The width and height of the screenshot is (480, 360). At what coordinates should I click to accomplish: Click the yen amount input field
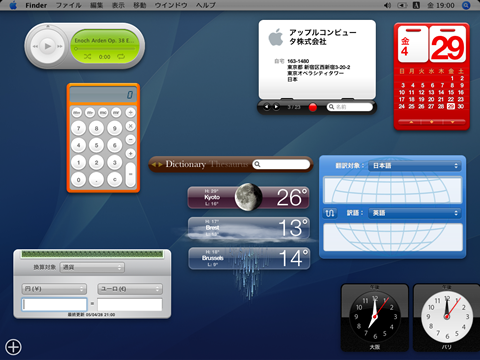tap(54, 304)
